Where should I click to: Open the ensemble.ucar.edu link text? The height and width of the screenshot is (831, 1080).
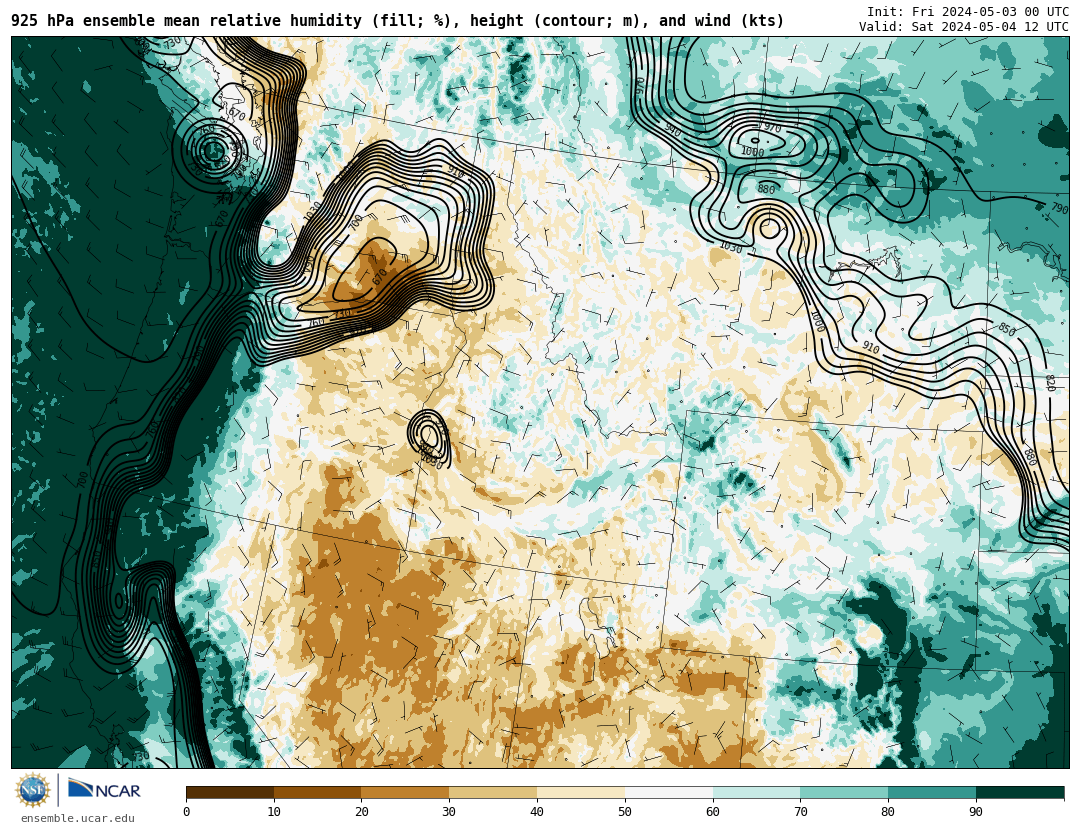coord(77,819)
